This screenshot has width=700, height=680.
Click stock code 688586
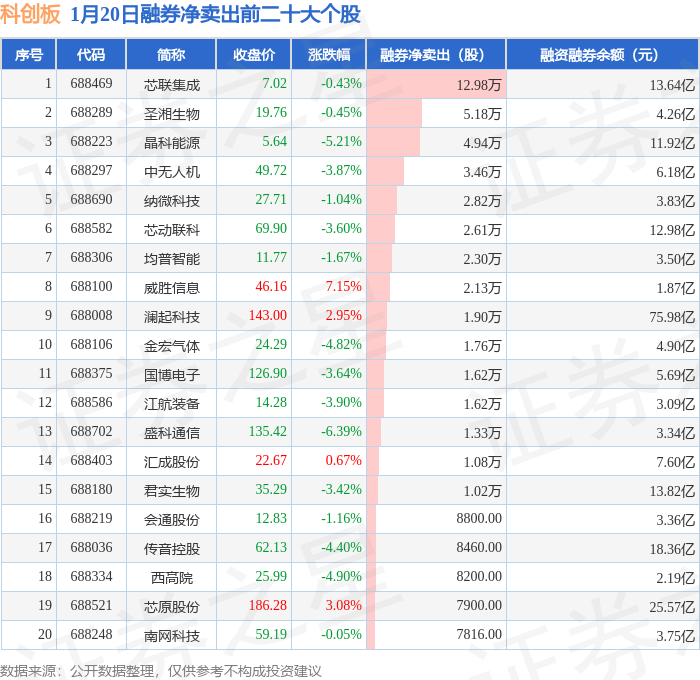91,403
